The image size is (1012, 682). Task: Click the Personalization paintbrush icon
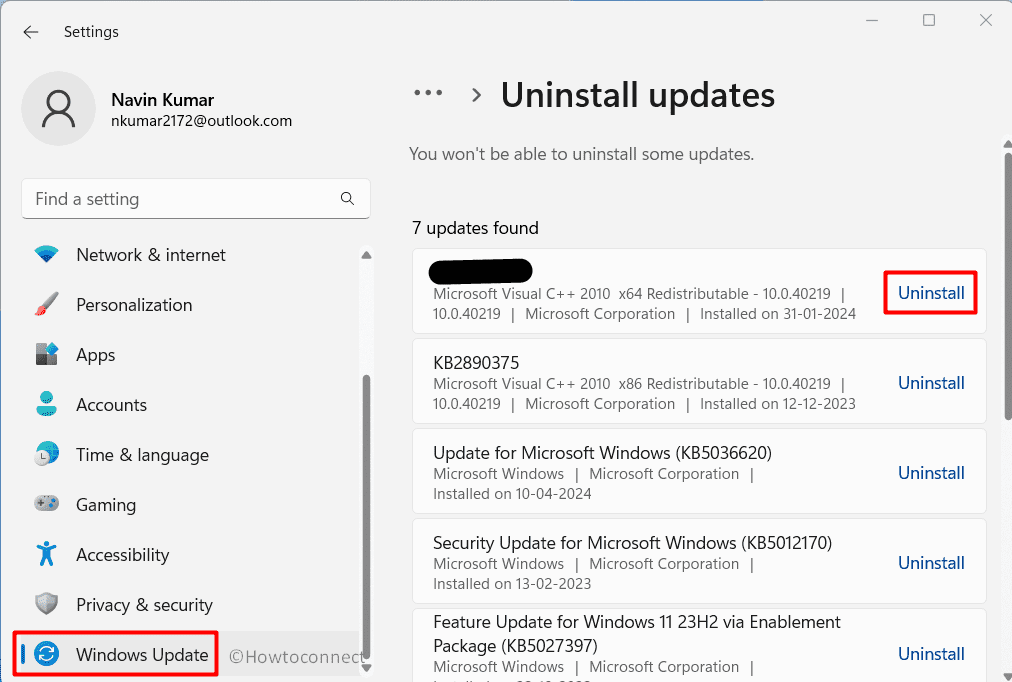pyautogui.click(x=46, y=305)
